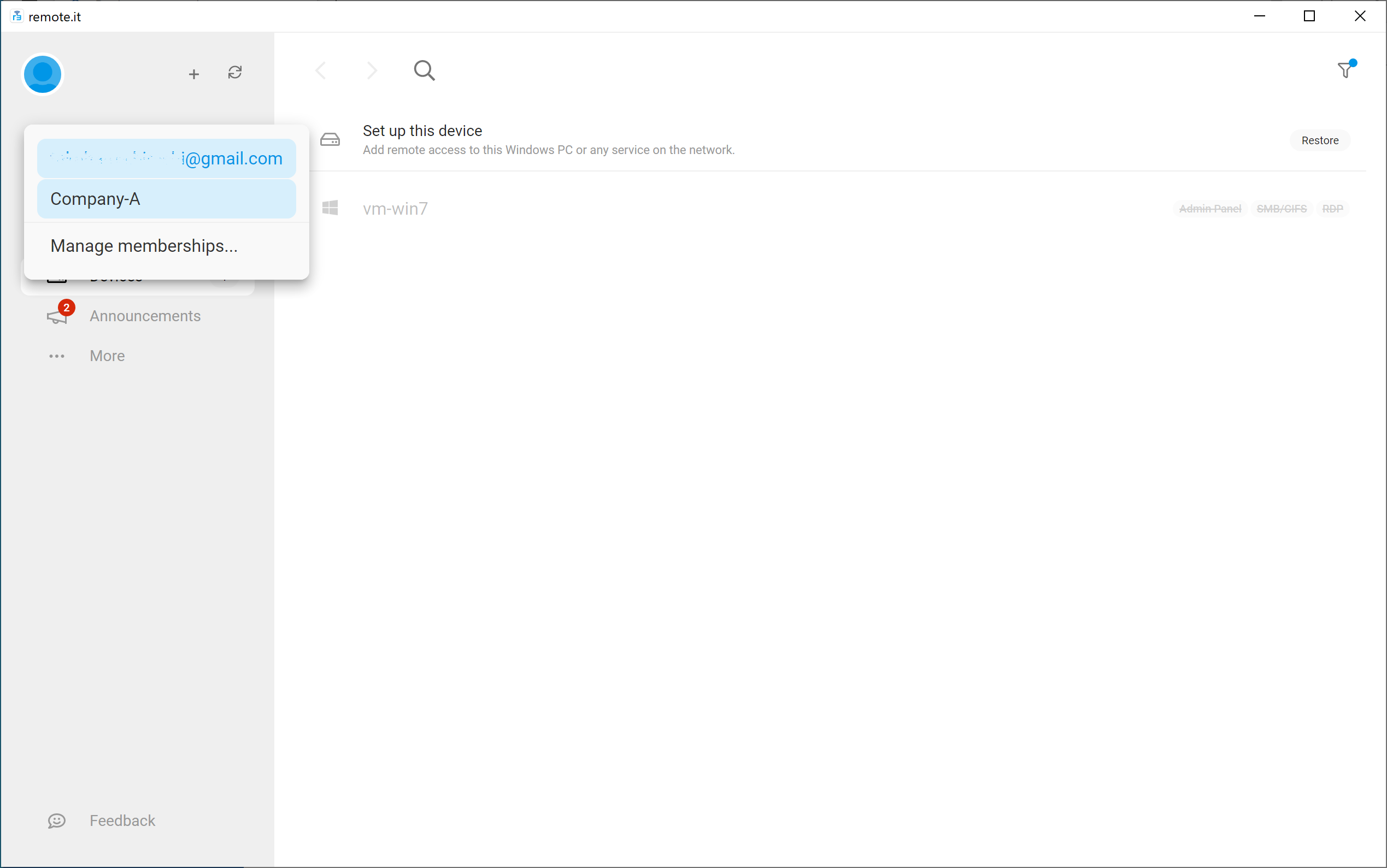The image size is (1387, 868).
Task: Select the gmail.com account in dropdown
Action: point(167,158)
